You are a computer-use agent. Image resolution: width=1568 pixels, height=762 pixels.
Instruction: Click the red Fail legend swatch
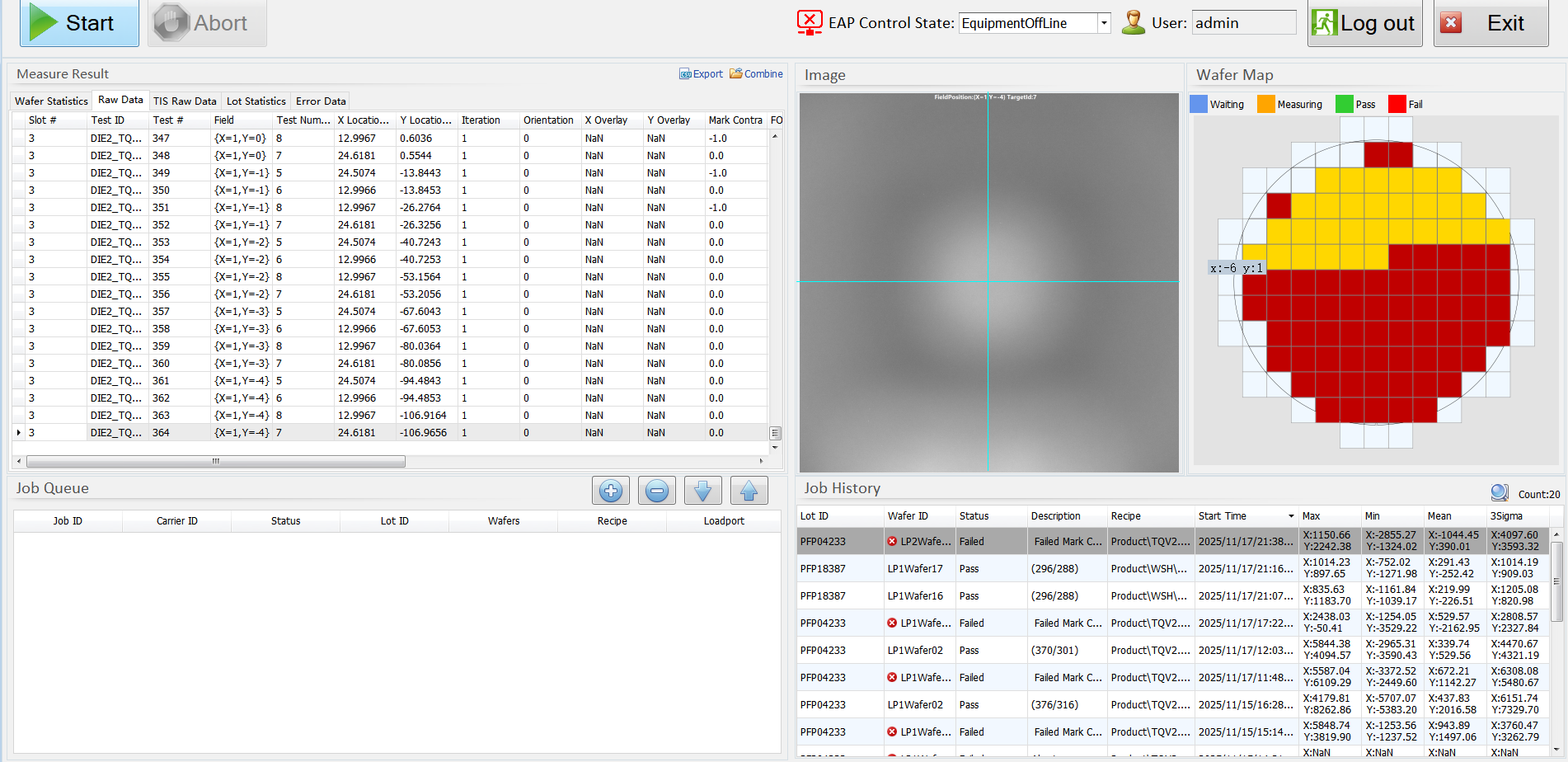(1397, 104)
